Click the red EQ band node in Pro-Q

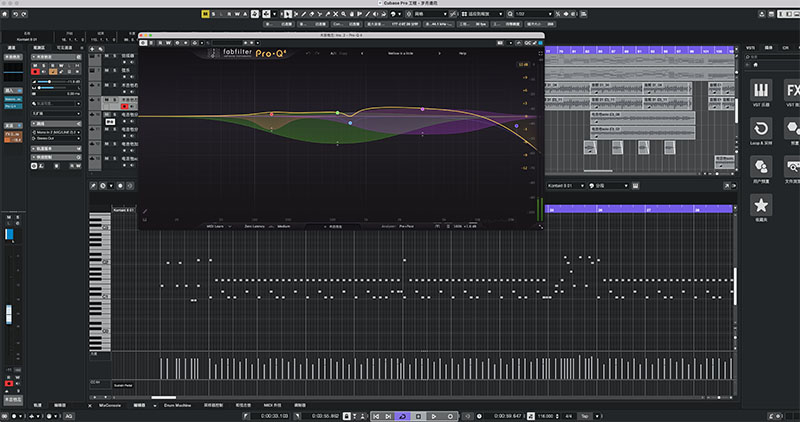tap(271, 114)
